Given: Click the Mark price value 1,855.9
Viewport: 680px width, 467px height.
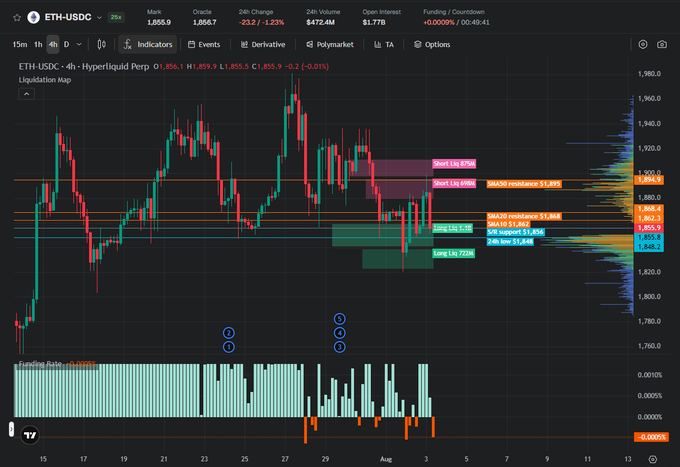Looking at the screenshot, I should click(x=159, y=22).
